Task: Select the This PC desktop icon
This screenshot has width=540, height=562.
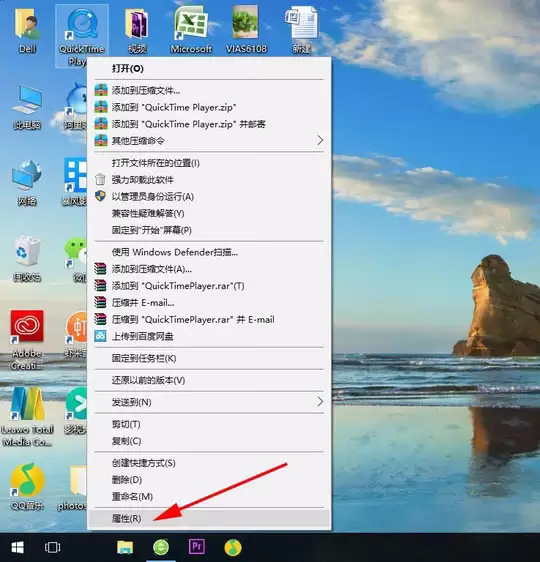Action: [x=27, y=107]
